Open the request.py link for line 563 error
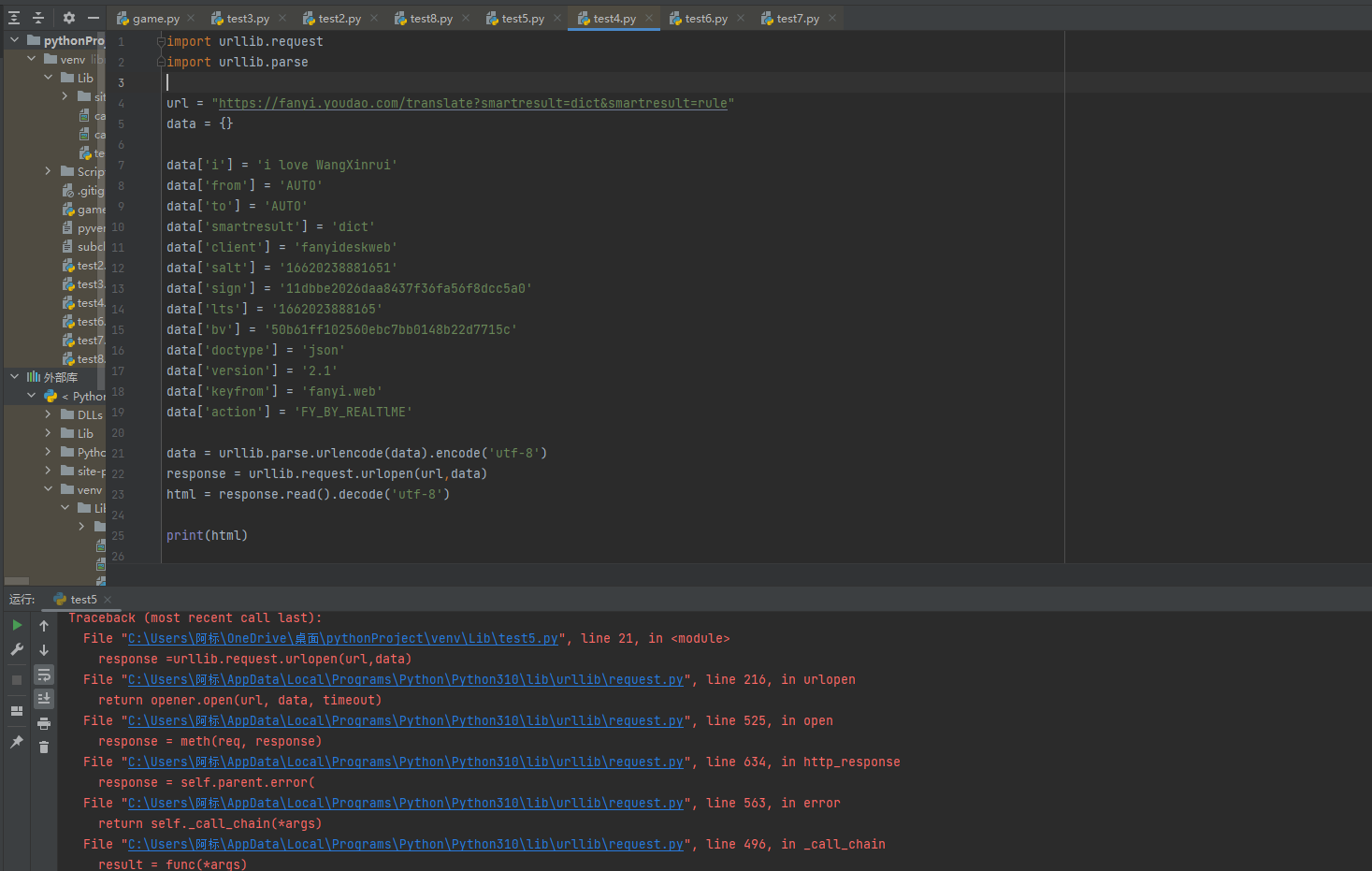This screenshot has height=871, width=1372. [405, 804]
